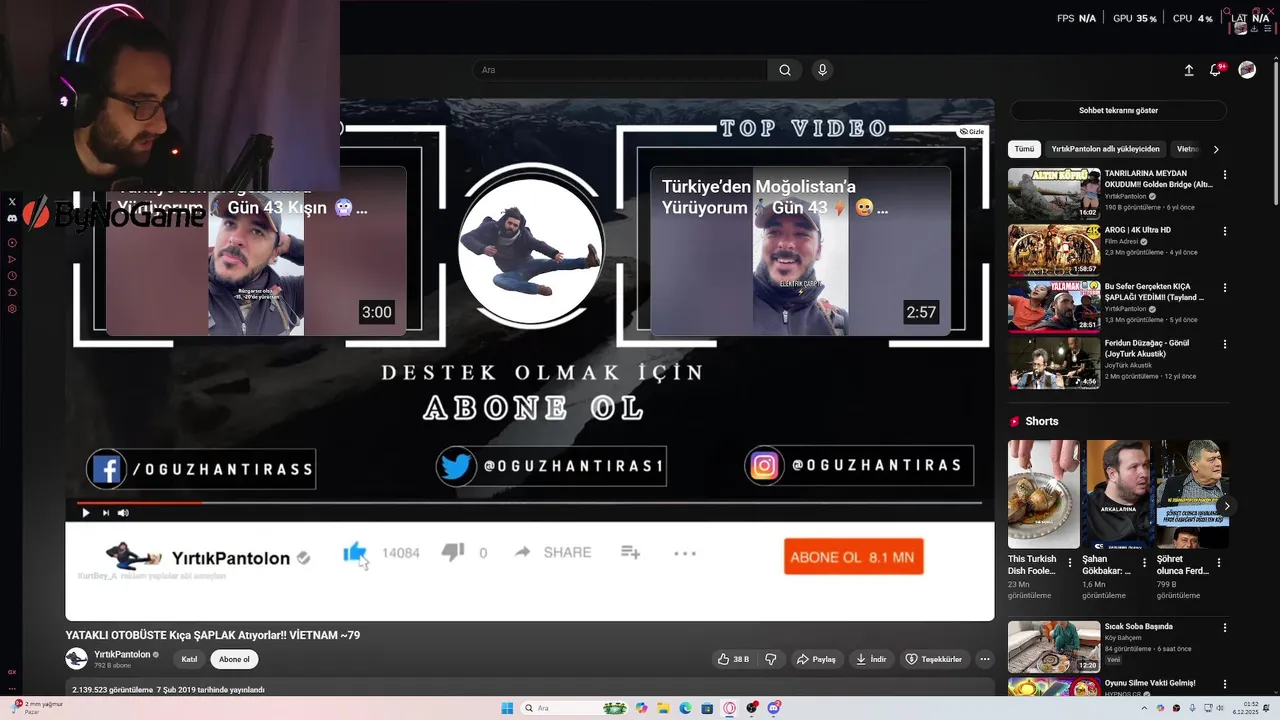Send thanks using Teşekkürler button
The width and height of the screenshot is (1280, 720).
(934, 659)
